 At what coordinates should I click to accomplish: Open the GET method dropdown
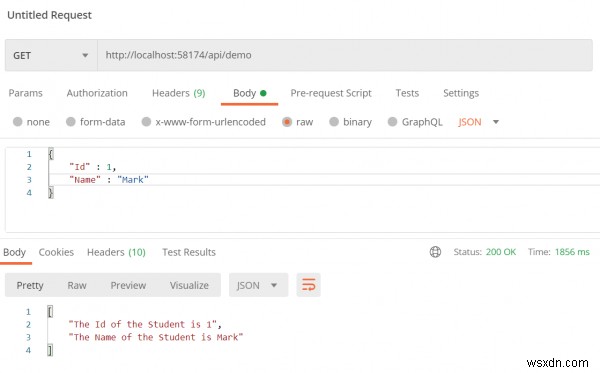click(51, 55)
